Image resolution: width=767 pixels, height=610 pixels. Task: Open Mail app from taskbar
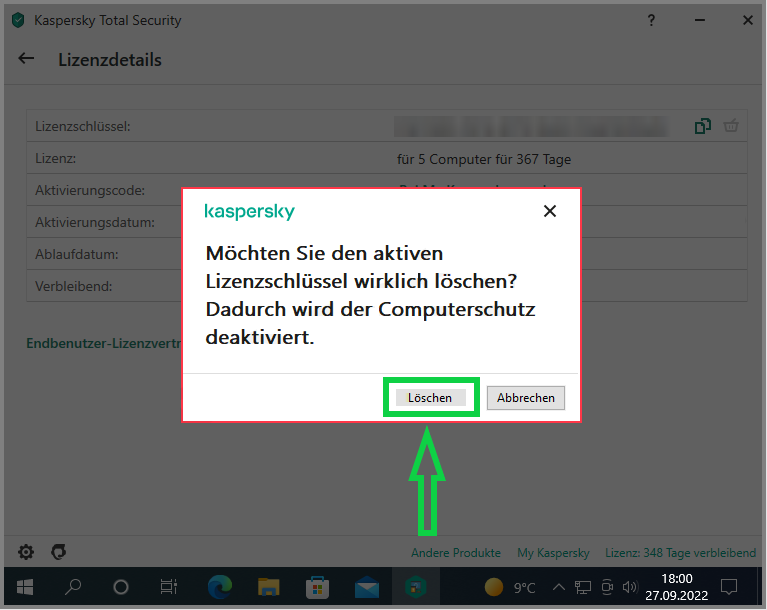pos(366,587)
